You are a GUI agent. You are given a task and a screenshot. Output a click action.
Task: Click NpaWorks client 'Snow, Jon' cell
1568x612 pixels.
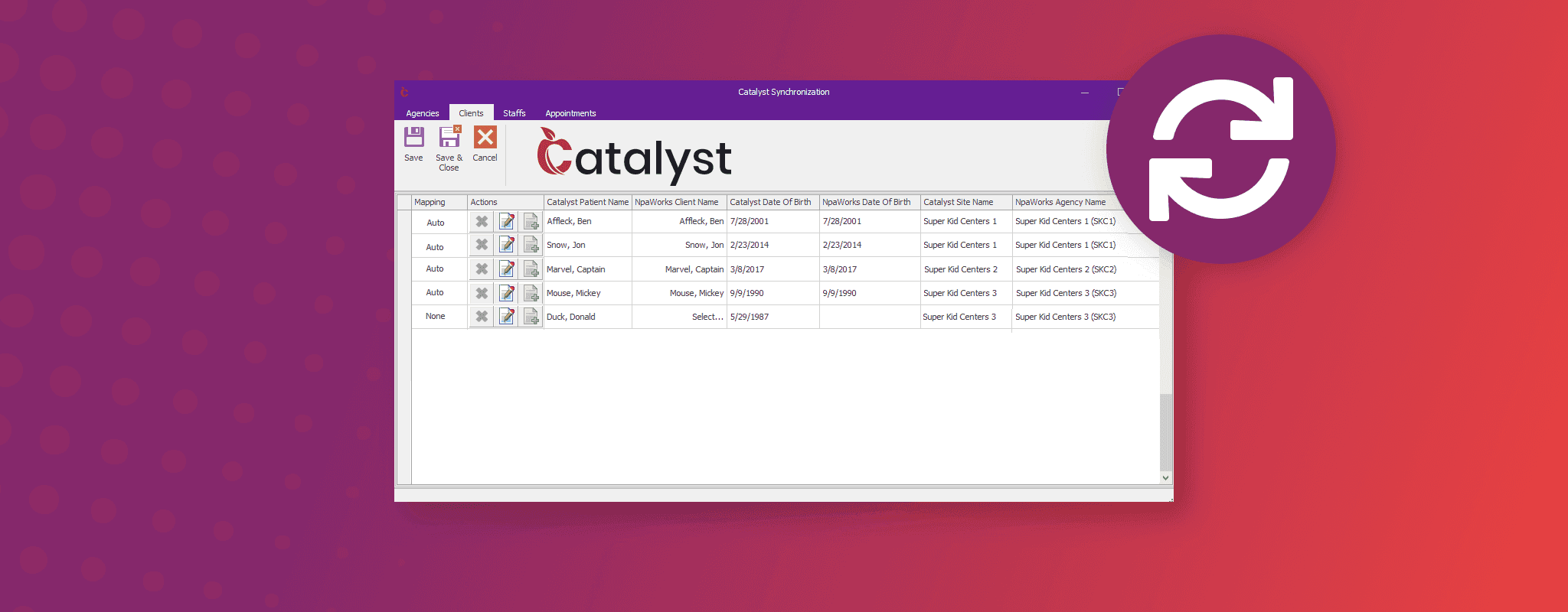click(679, 246)
